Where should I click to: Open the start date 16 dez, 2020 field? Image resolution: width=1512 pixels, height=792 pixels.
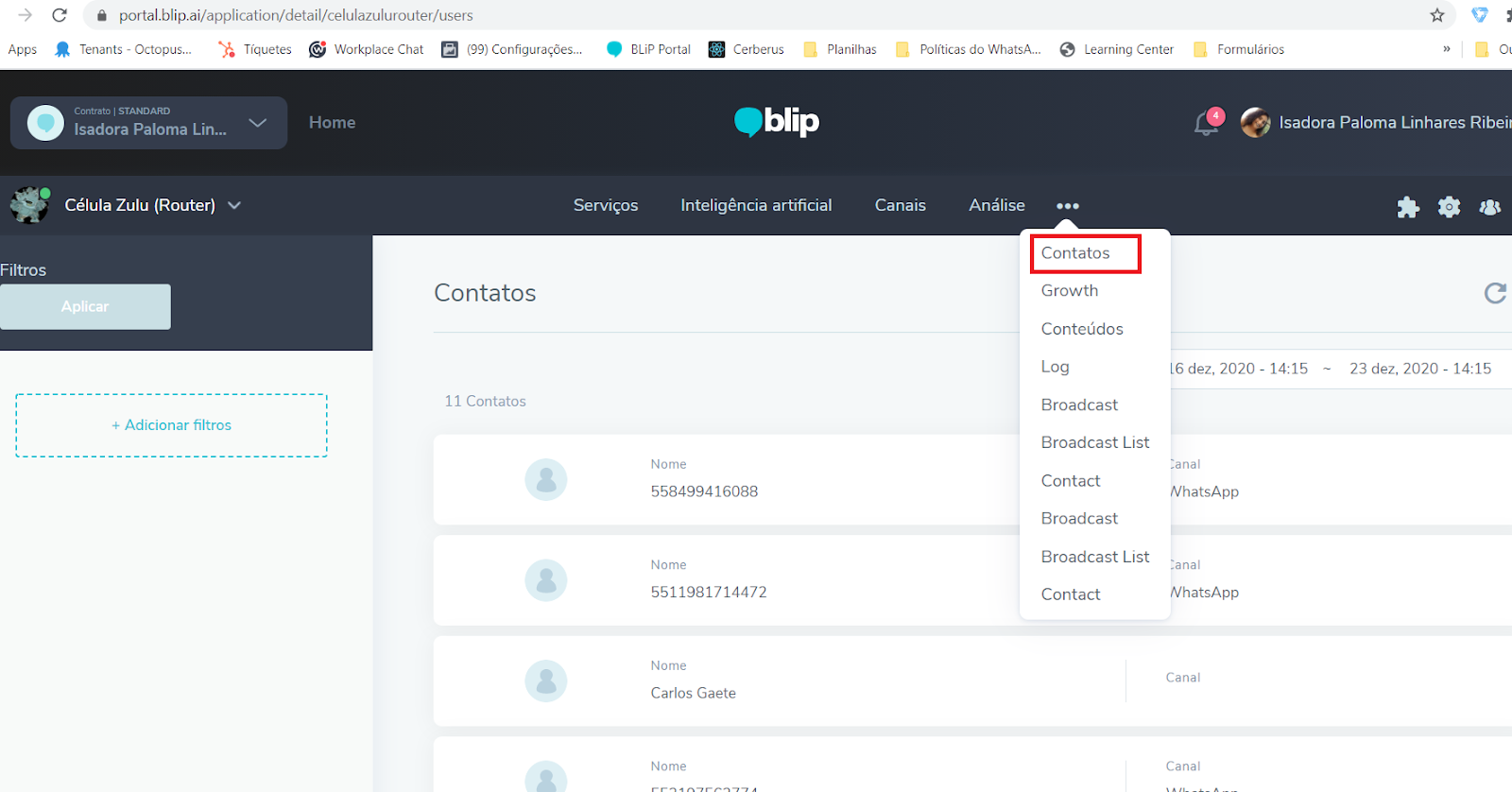(x=1238, y=369)
